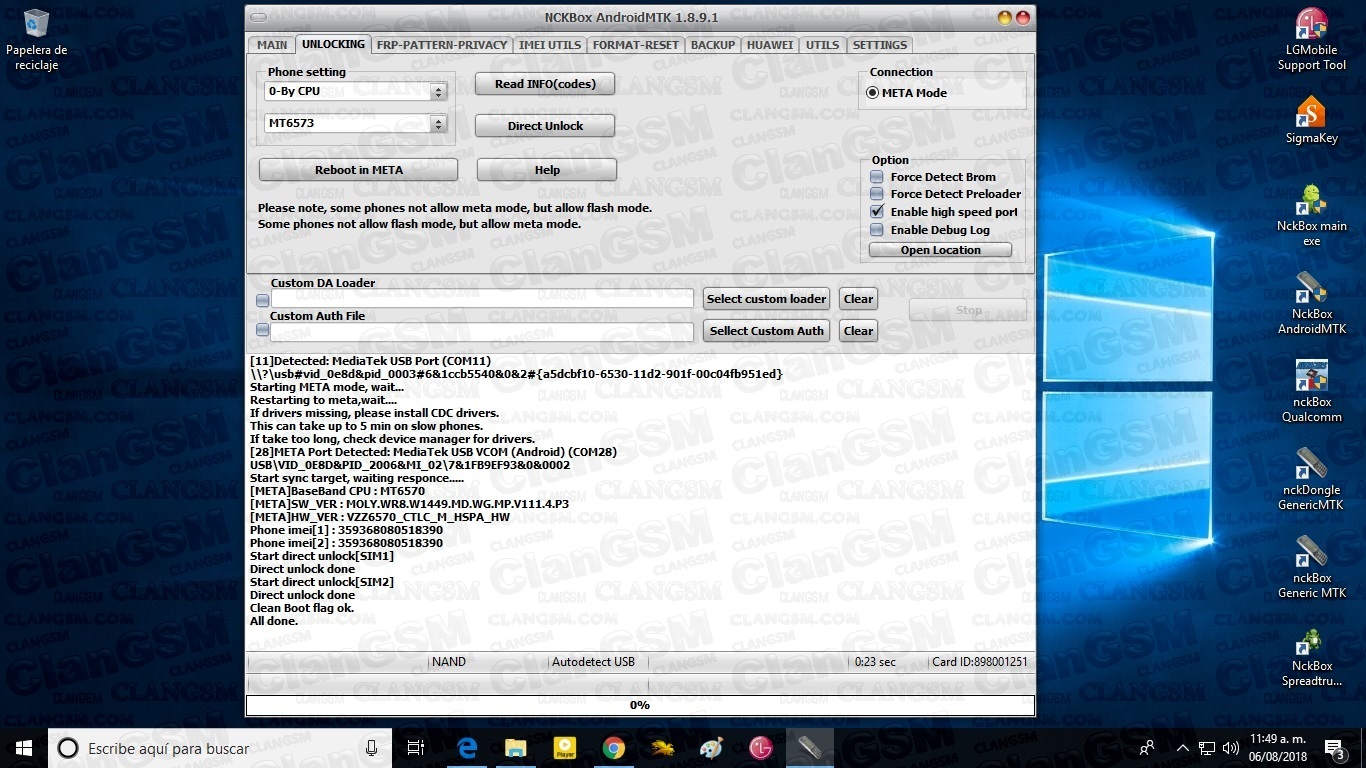Open Papelera de reciclaje
Screen dimensions: 1366x768
click(x=37, y=26)
